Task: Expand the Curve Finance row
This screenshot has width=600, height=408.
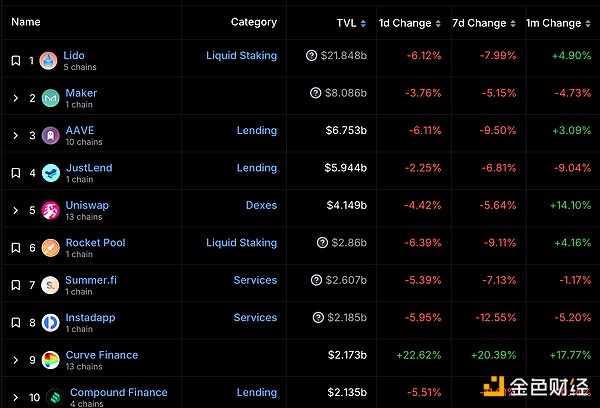Action: [15, 359]
